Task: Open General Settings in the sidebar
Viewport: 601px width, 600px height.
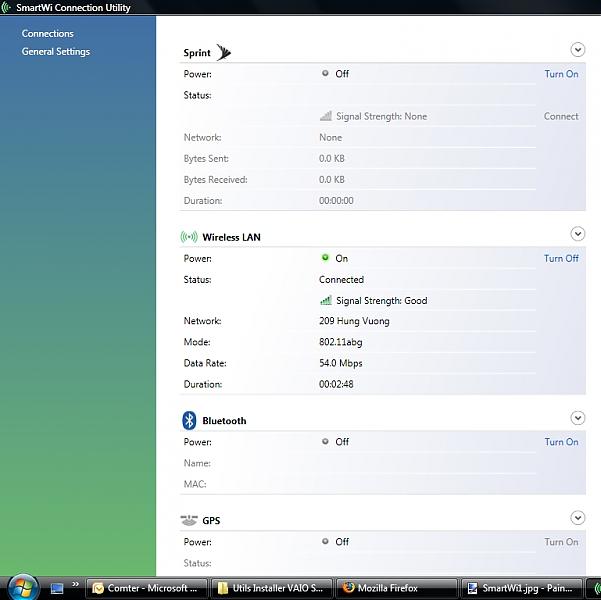Action: (x=56, y=52)
